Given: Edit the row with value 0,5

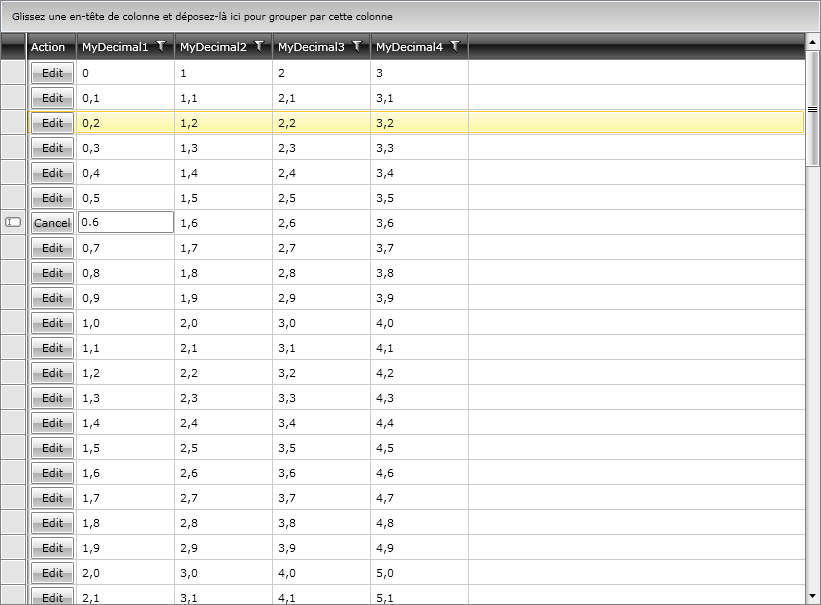Looking at the screenshot, I should pyautogui.click(x=52, y=198).
